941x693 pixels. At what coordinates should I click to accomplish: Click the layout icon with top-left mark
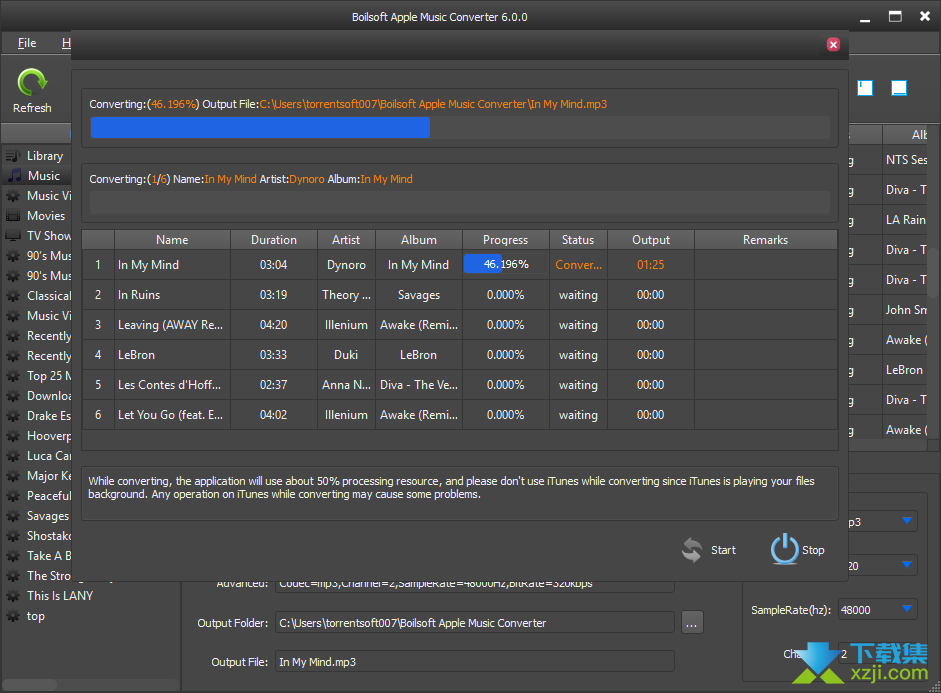pyautogui.click(x=865, y=88)
